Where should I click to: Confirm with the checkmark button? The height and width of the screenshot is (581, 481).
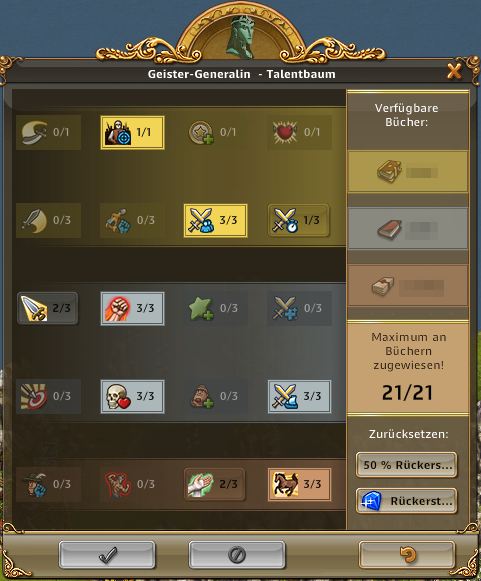[107, 555]
